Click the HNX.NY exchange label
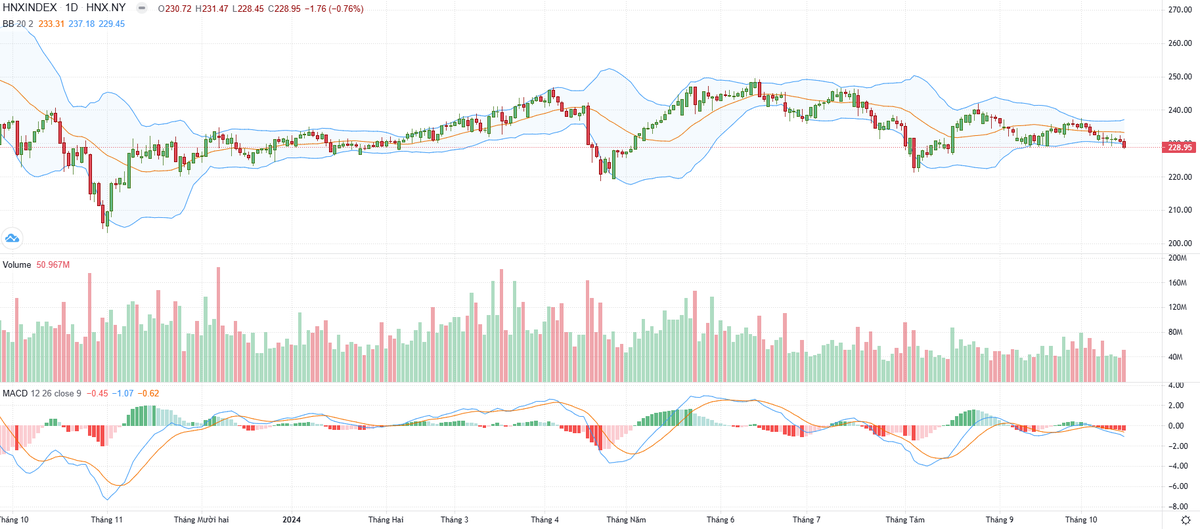The width and height of the screenshot is (1200, 529). [x=104, y=7]
